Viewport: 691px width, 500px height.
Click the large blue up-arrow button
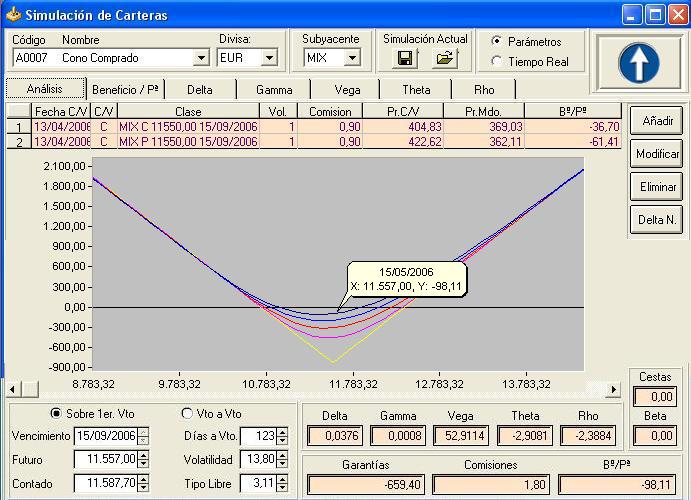coord(638,63)
